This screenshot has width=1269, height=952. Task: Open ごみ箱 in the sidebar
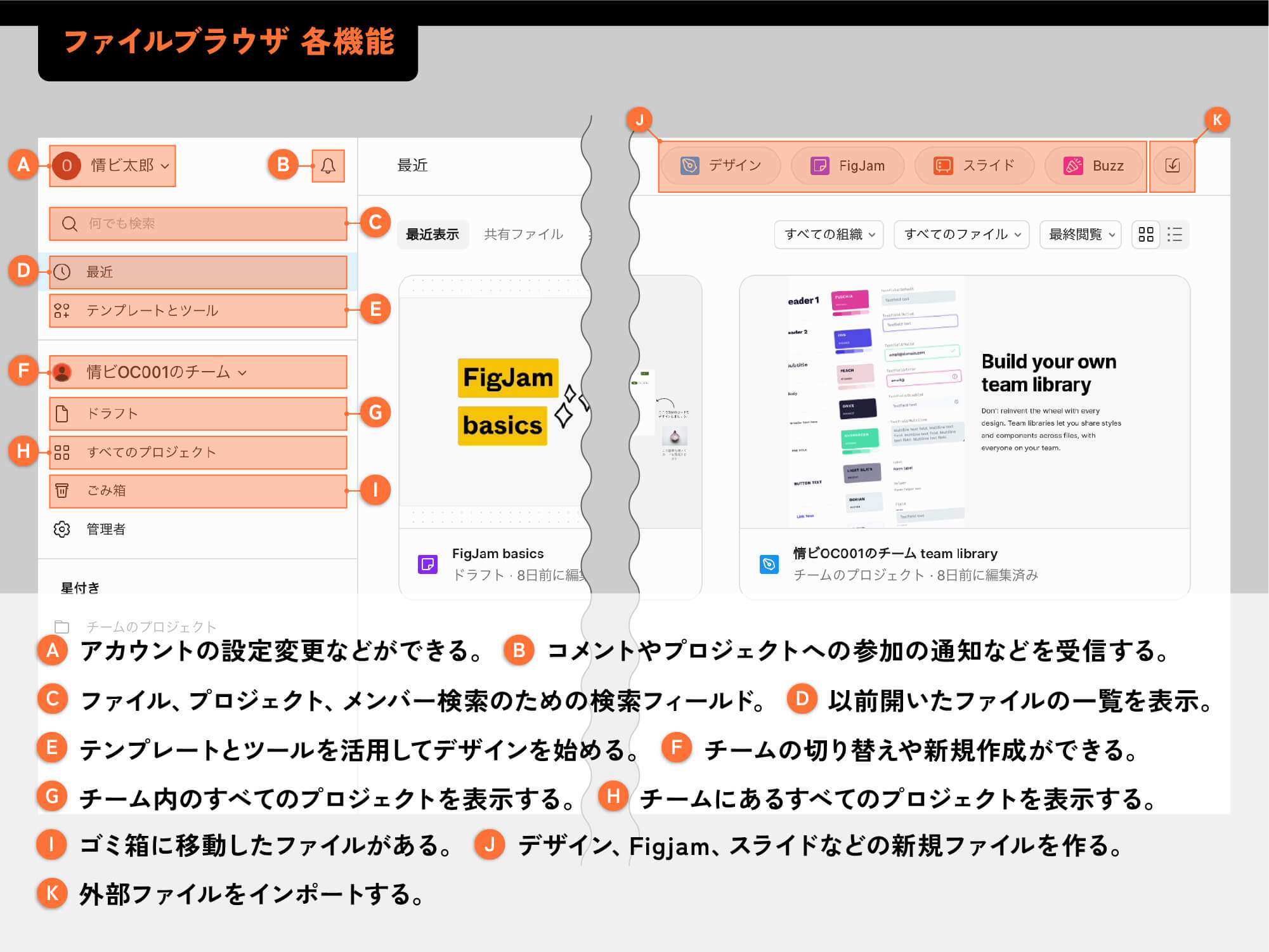198,491
